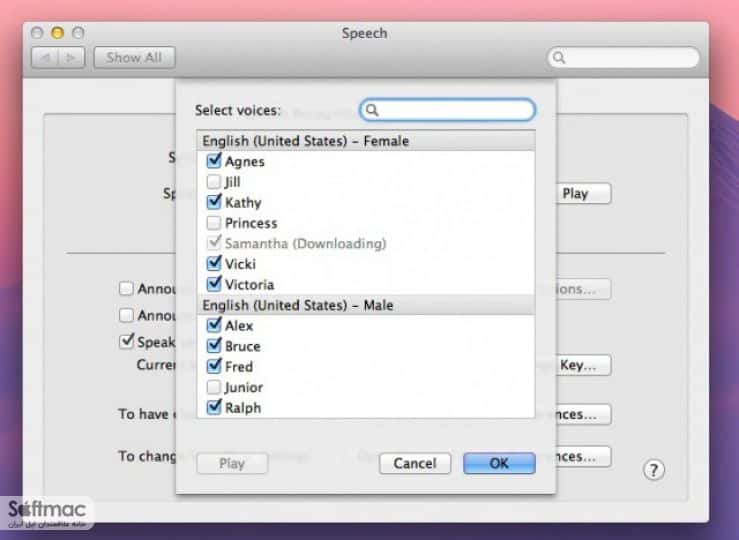
Task: Go forward with the toolbar forward arrow
Action: (x=71, y=57)
